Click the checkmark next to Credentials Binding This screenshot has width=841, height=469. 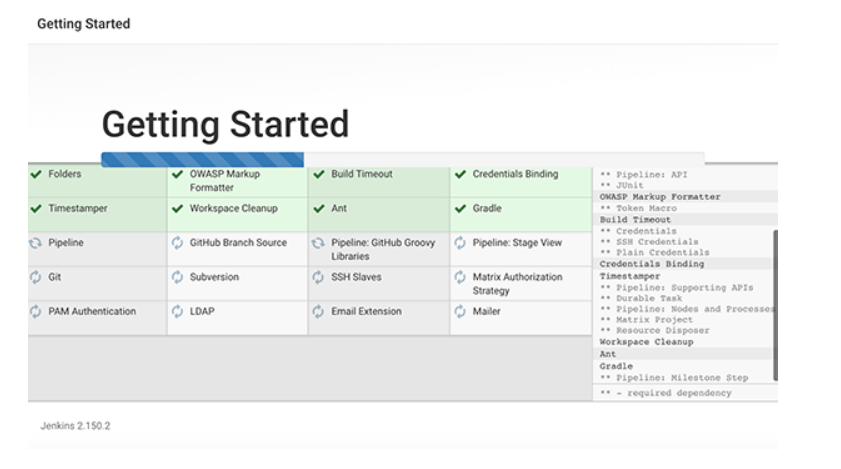click(461, 174)
